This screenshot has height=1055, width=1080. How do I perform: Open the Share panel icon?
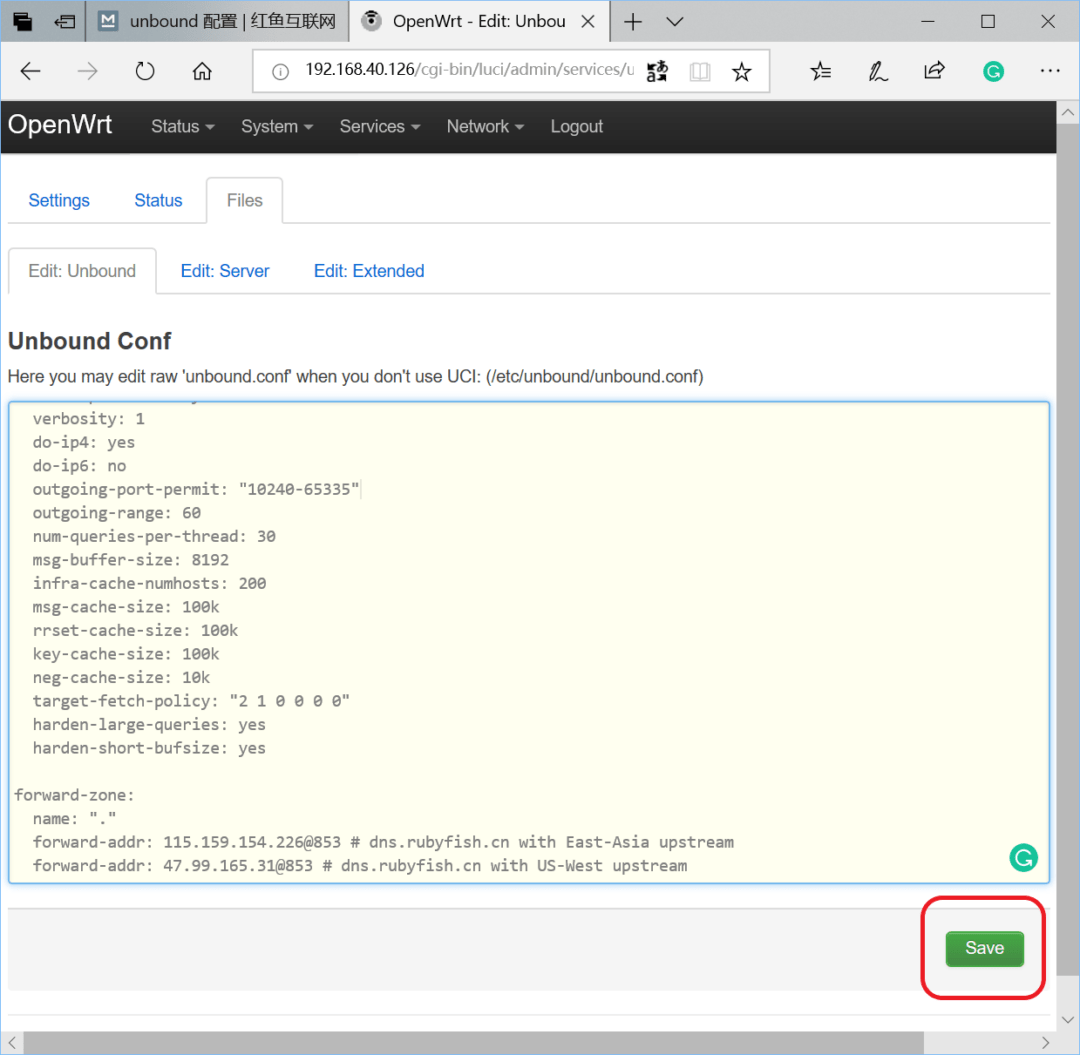(933, 70)
